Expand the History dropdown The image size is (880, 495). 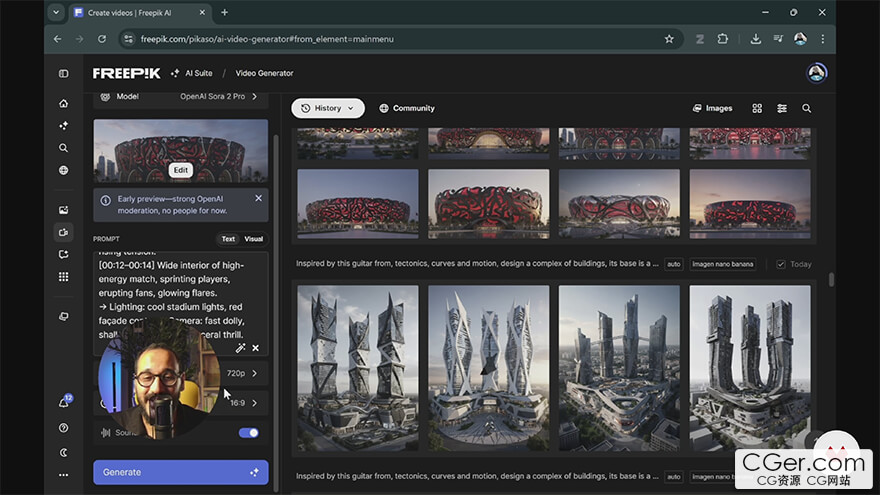(328, 108)
